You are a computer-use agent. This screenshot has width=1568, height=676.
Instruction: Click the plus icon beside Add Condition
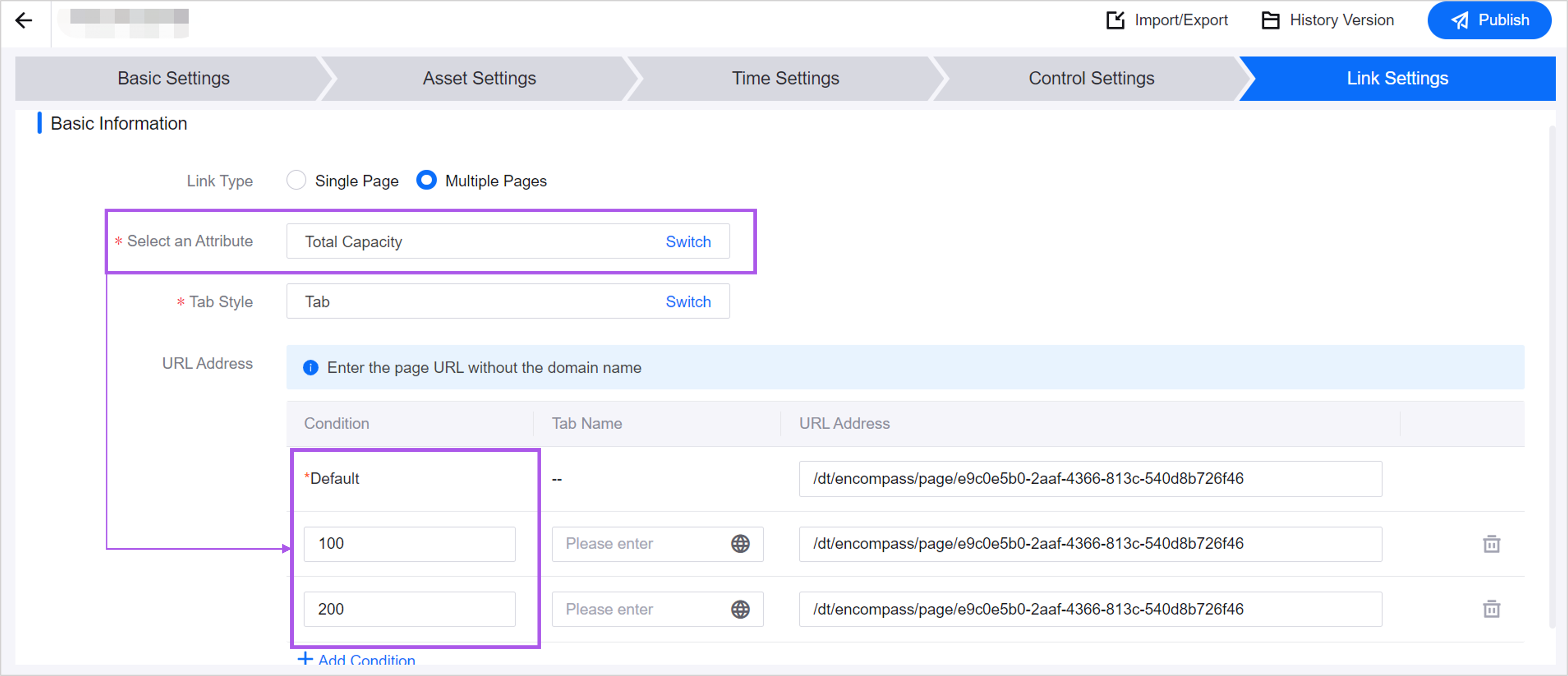[x=305, y=658]
